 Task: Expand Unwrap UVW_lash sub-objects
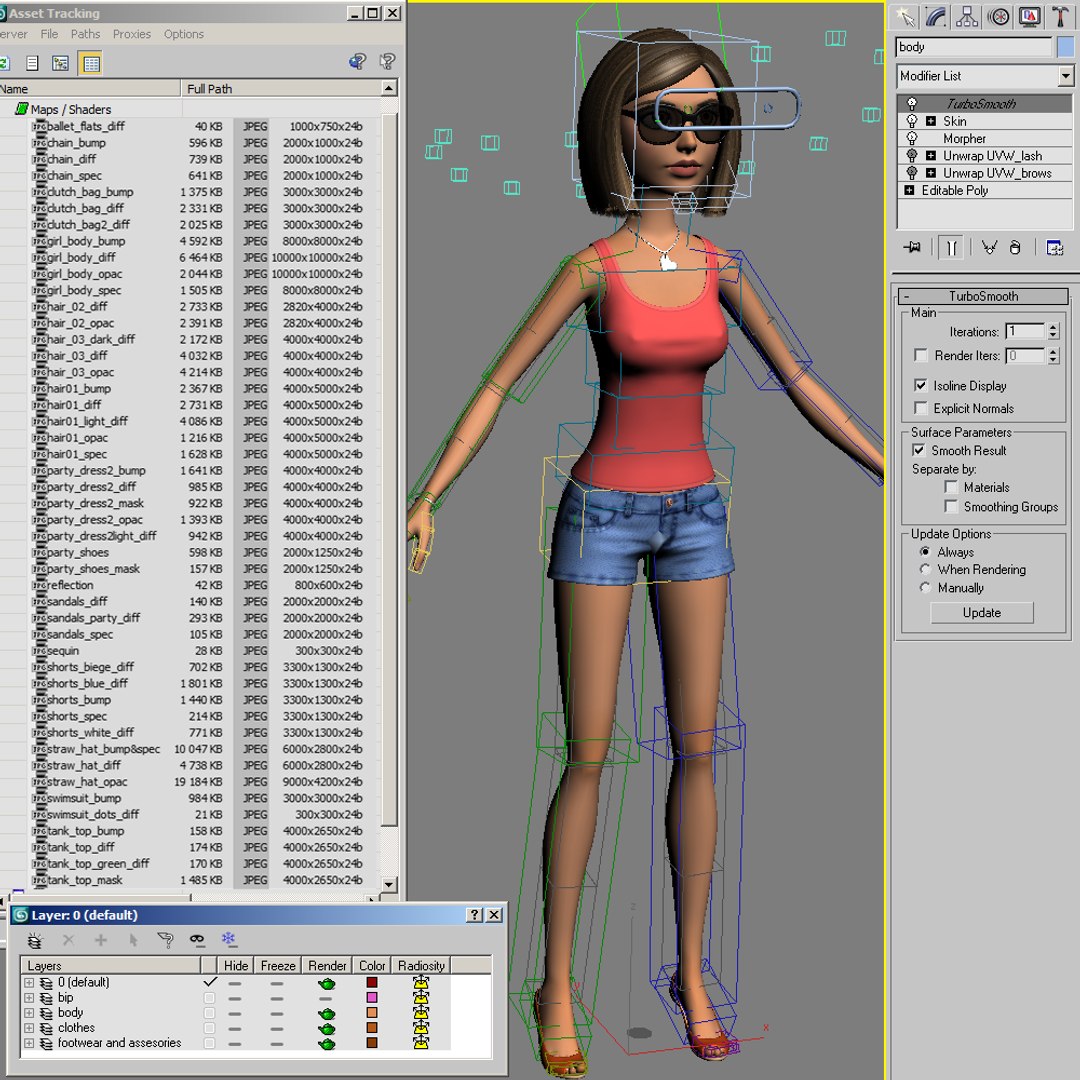tap(931, 156)
